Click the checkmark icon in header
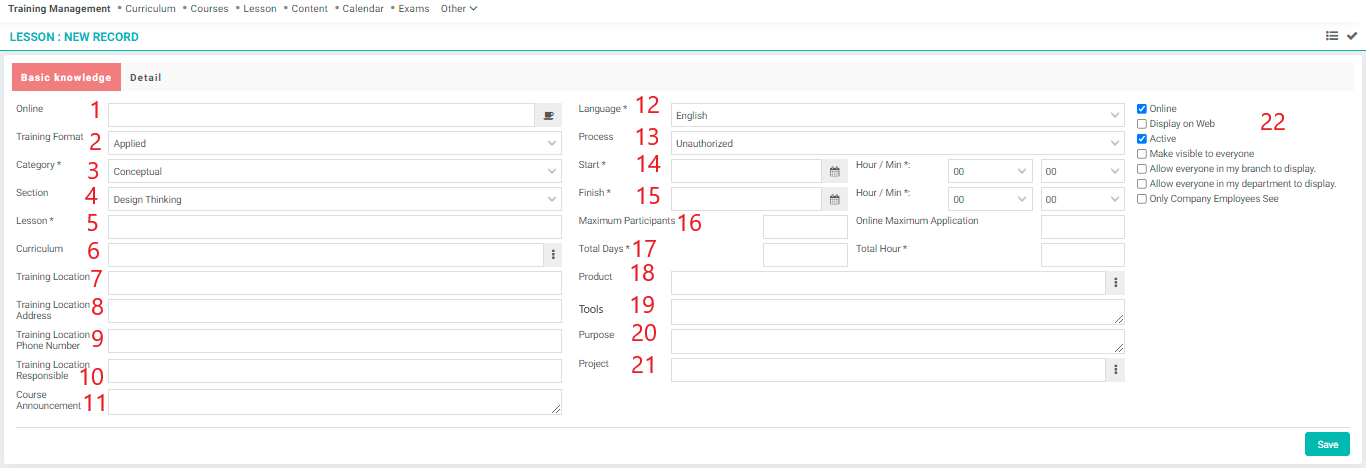The image size is (1366, 468). (1352, 36)
